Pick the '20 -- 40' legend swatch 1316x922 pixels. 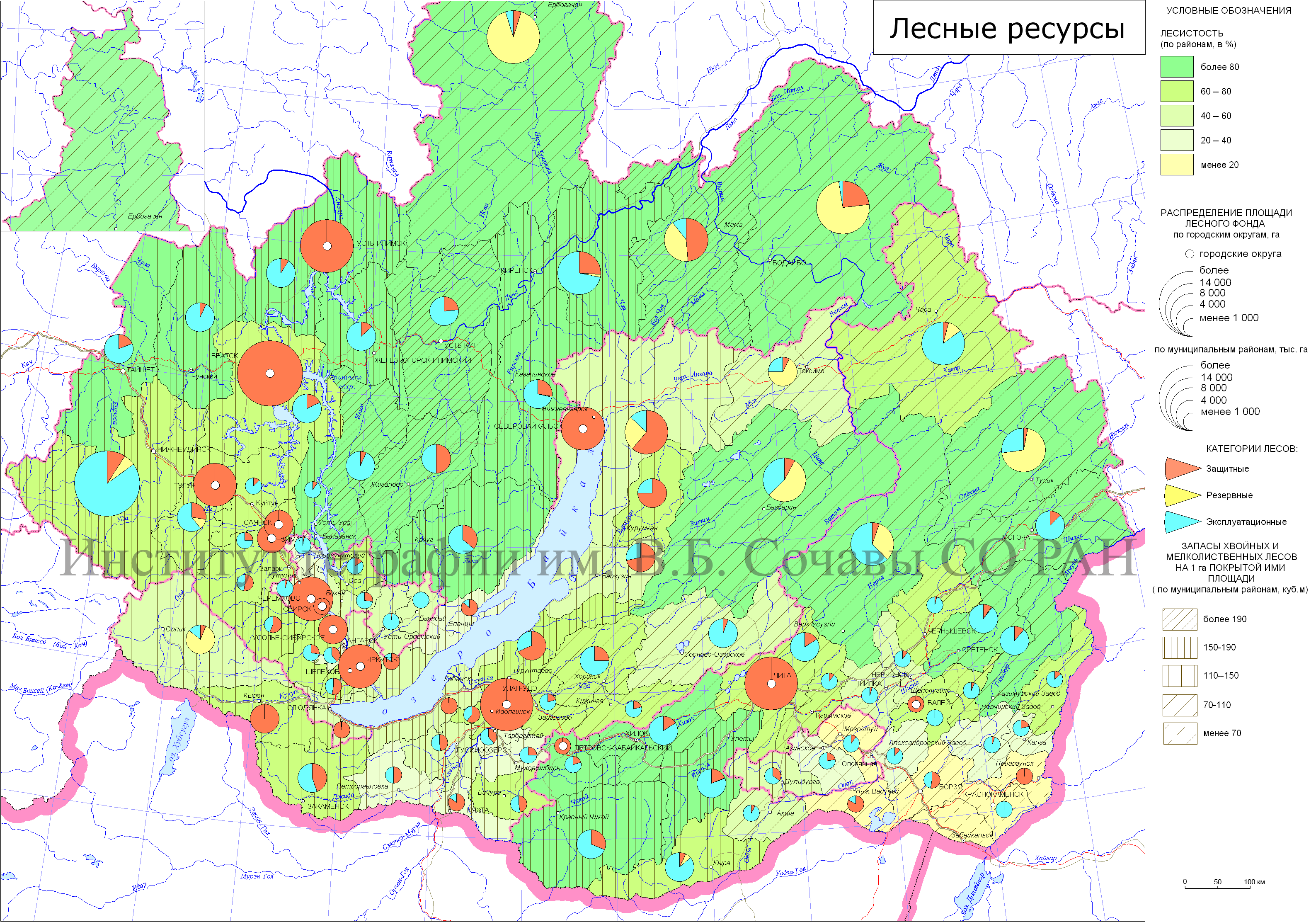click(1177, 140)
